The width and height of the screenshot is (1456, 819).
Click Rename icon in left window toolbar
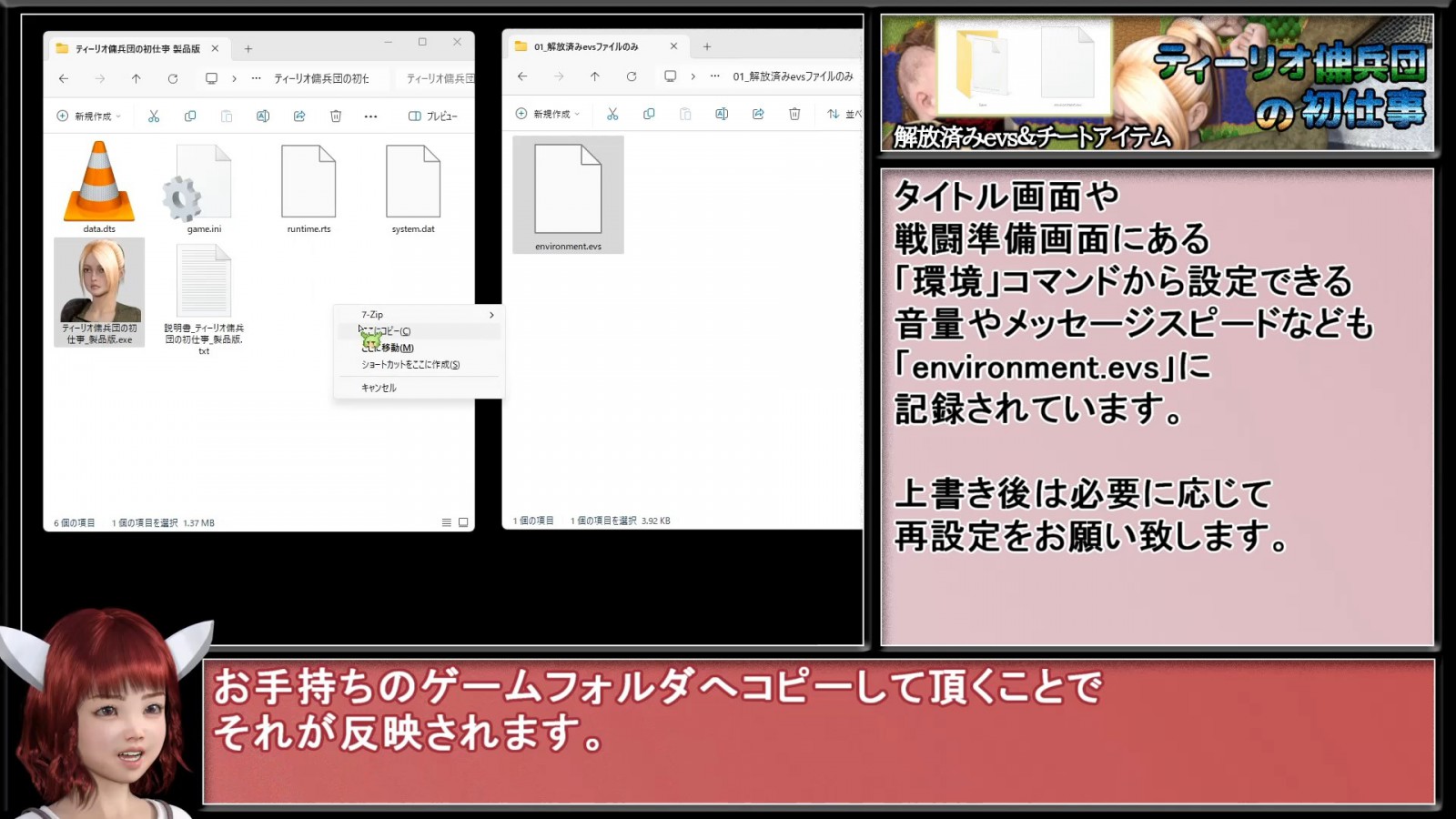(x=263, y=116)
